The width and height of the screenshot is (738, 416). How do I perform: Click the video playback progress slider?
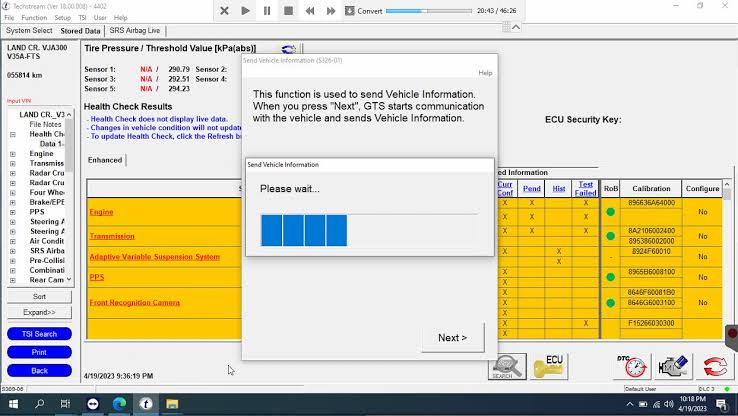pos(430,11)
